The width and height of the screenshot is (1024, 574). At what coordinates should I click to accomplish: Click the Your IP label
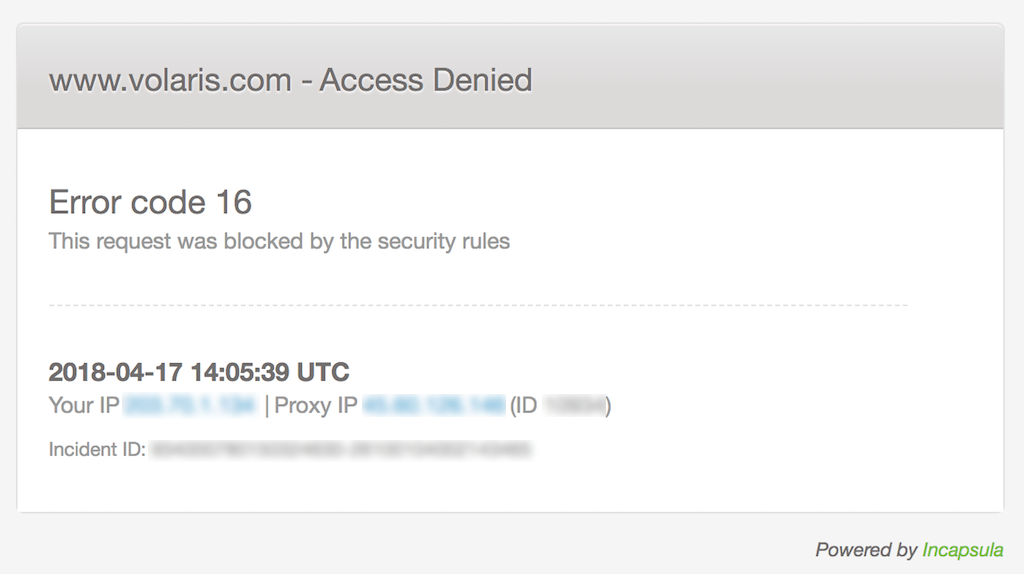(84, 406)
